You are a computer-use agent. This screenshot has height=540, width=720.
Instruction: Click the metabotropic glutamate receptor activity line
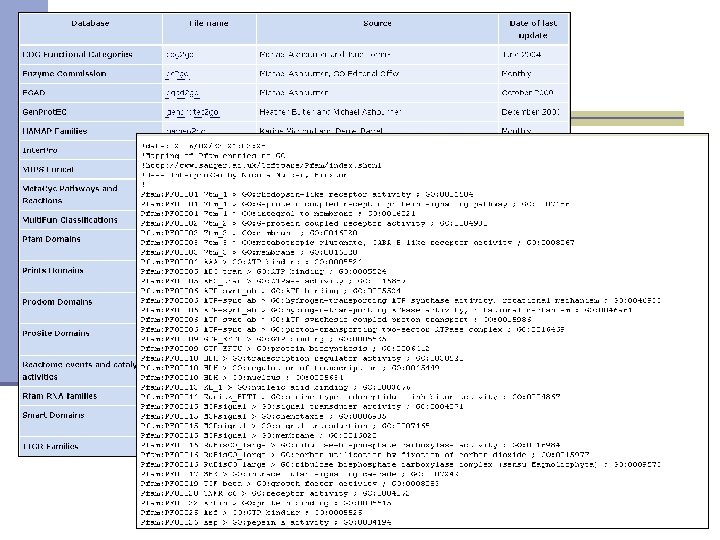point(357,242)
